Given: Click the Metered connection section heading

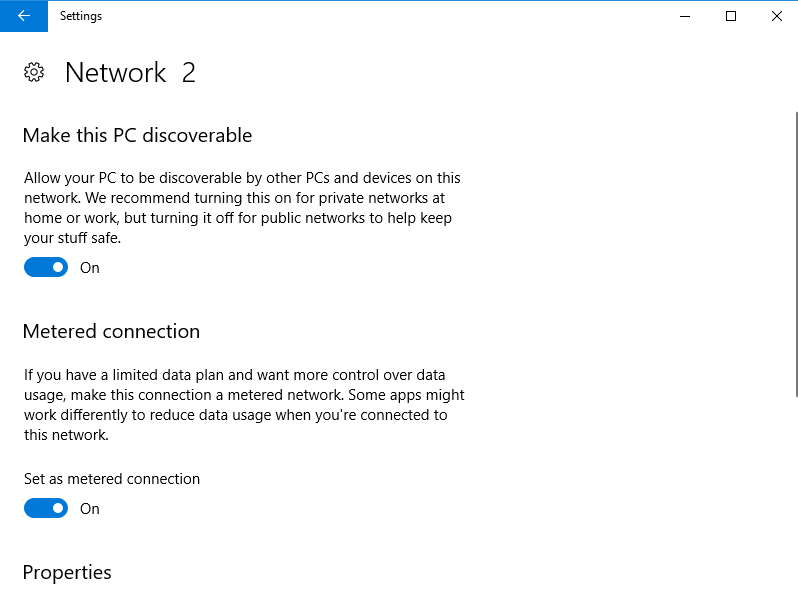Looking at the screenshot, I should click(x=111, y=331).
